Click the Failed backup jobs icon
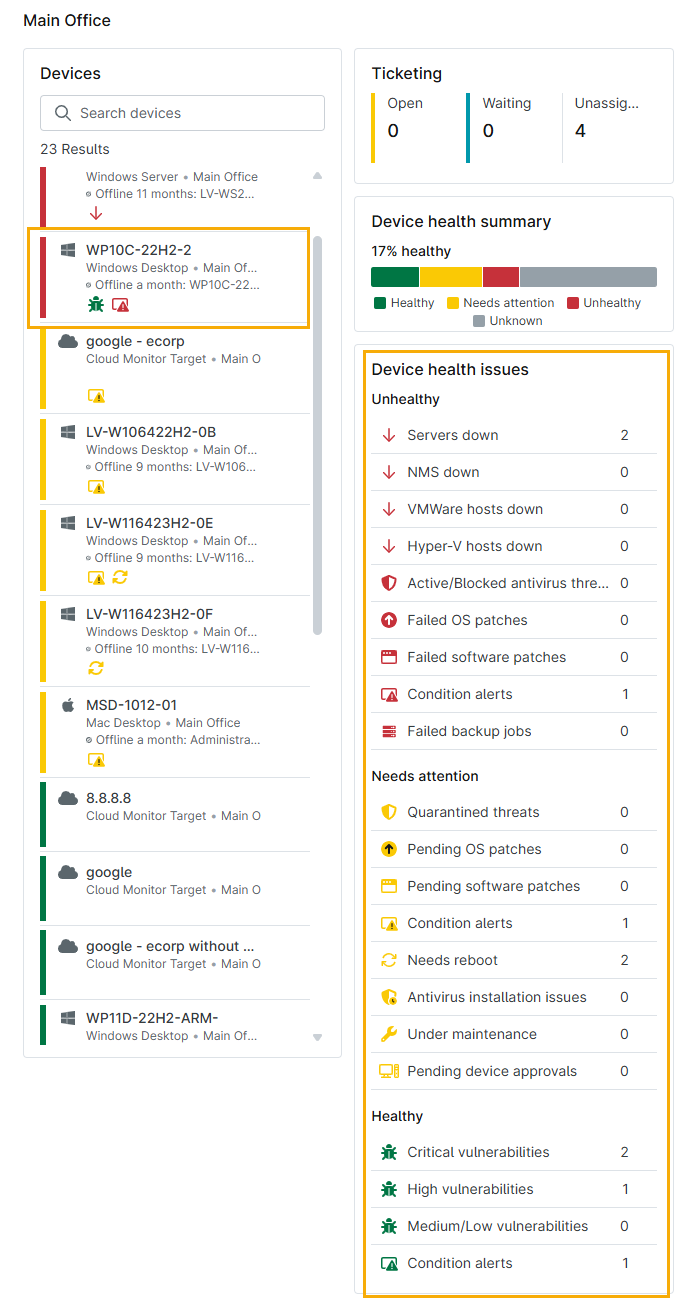The width and height of the screenshot is (681, 1306). 389,731
